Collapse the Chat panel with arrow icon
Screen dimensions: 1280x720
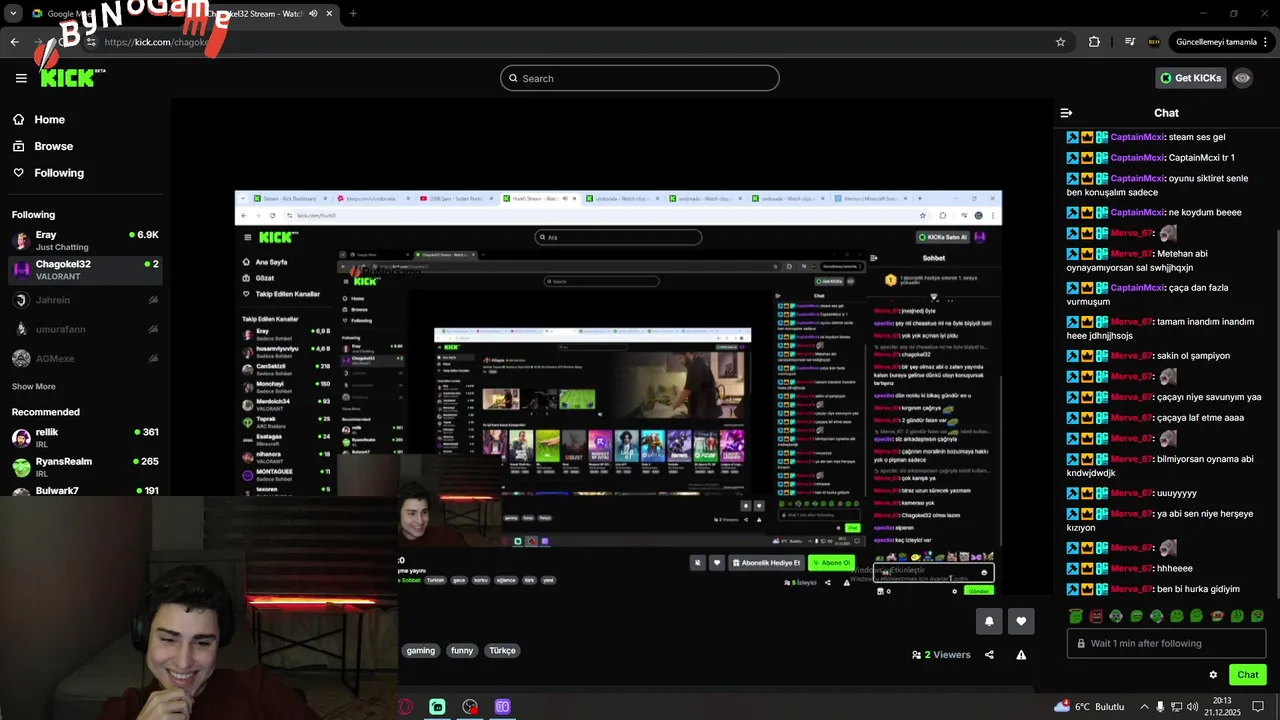1066,113
